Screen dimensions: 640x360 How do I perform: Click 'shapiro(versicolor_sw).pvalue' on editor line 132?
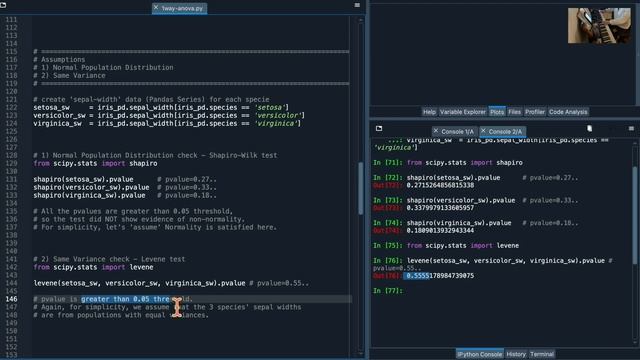[91, 187]
